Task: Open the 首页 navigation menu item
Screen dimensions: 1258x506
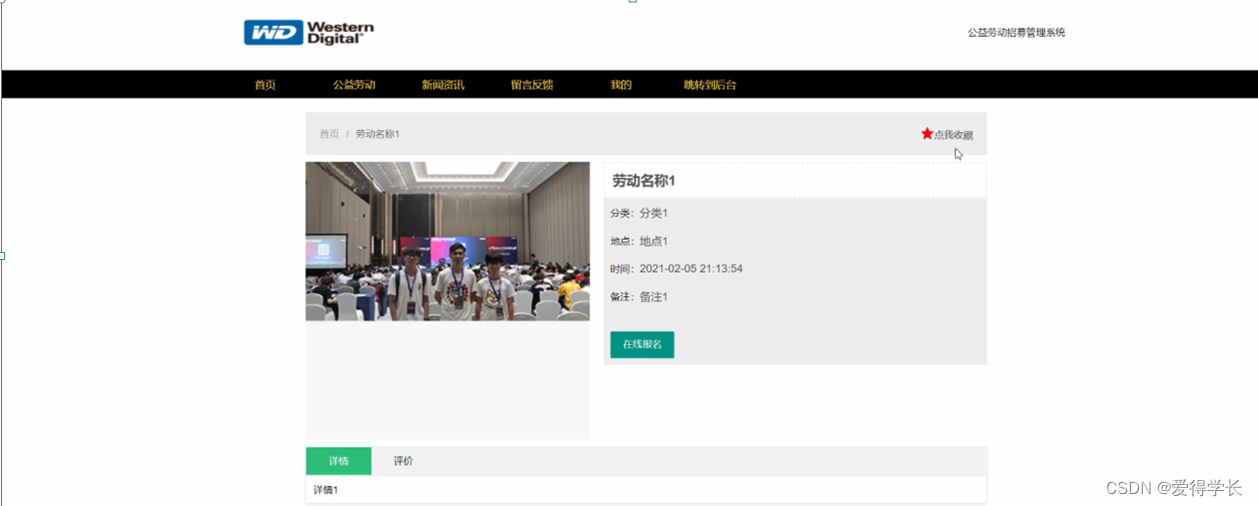Action: coord(265,85)
